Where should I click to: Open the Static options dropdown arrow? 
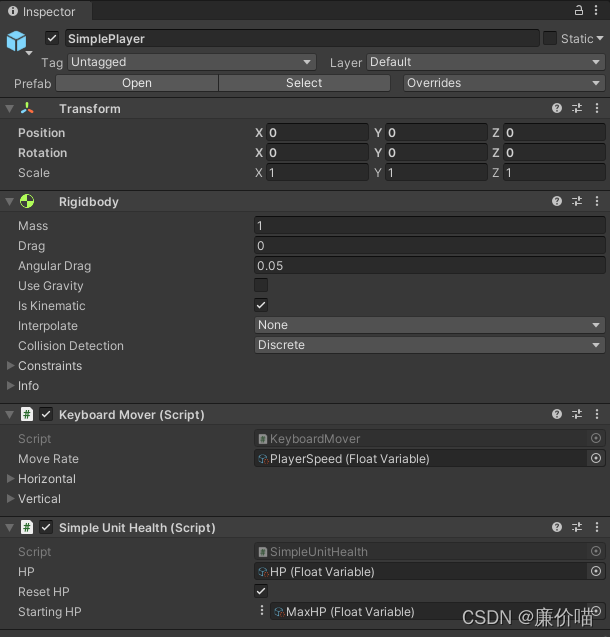tap(600, 38)
